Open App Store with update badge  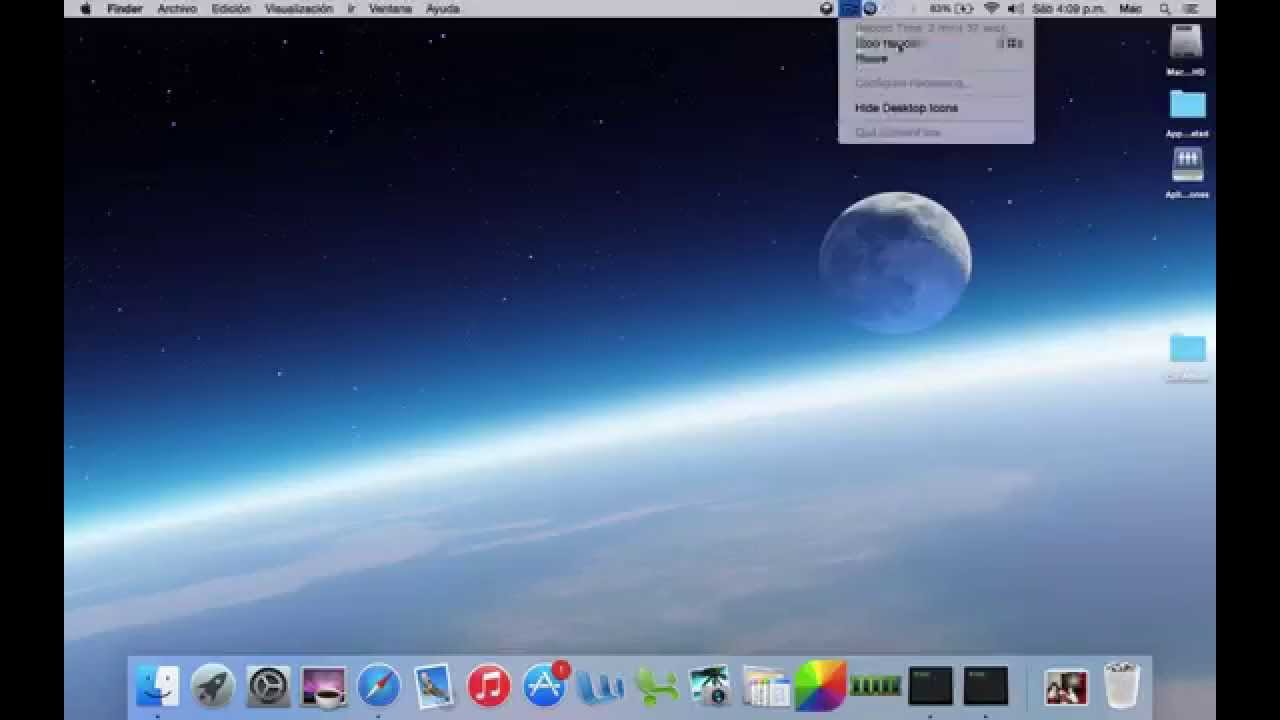545,684
